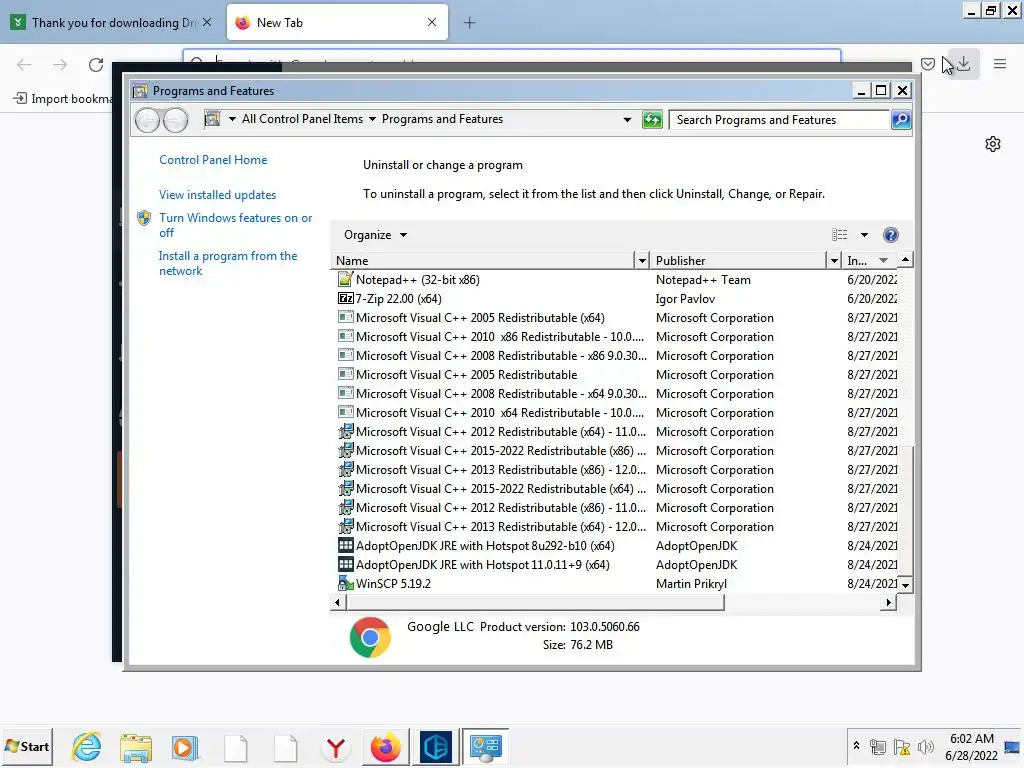Open Windows Explorer from taskbar

click(136, 746)
